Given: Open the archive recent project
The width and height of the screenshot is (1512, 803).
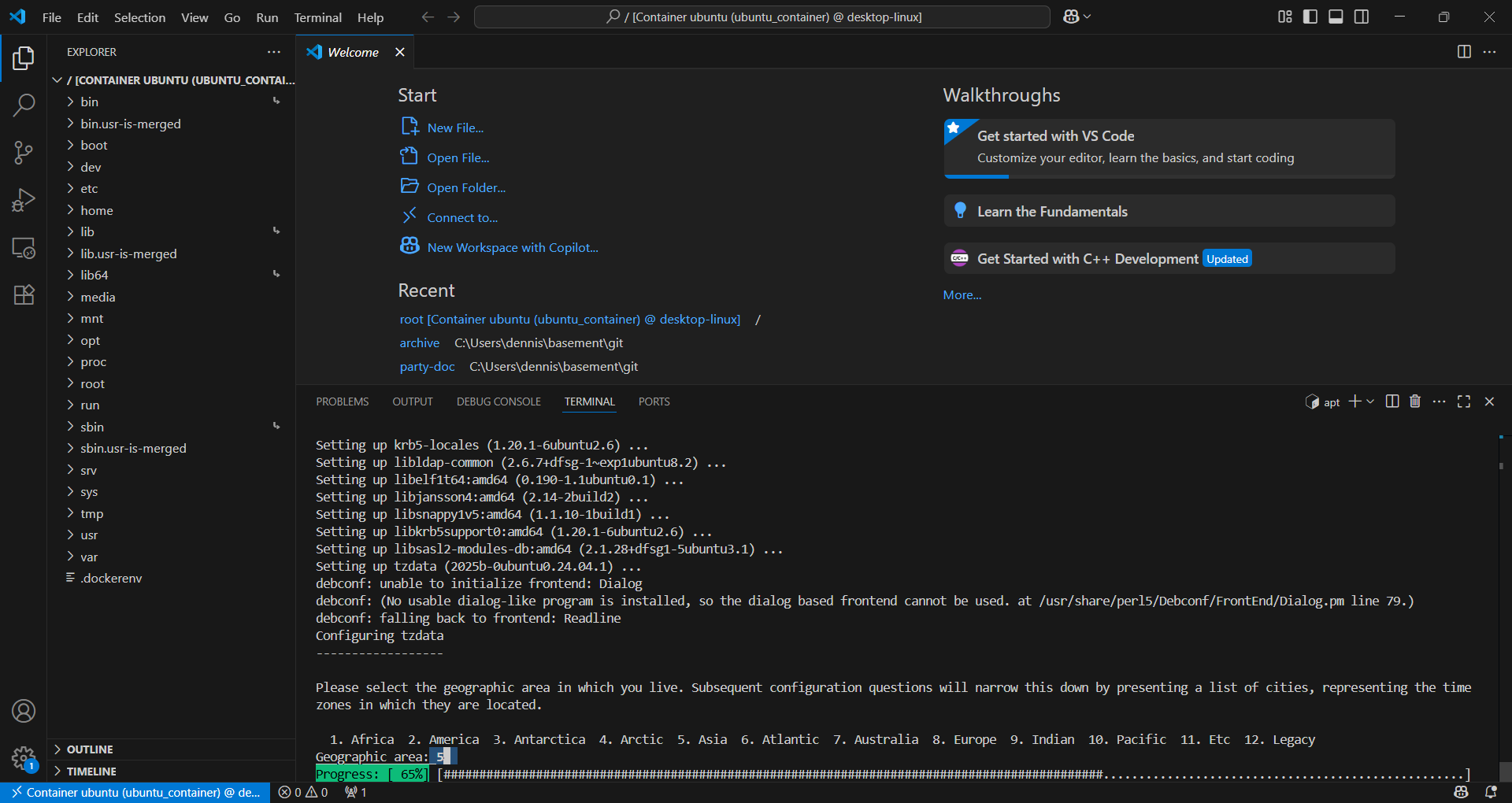Looking at the screenshot, I should (x=419, y=342).
